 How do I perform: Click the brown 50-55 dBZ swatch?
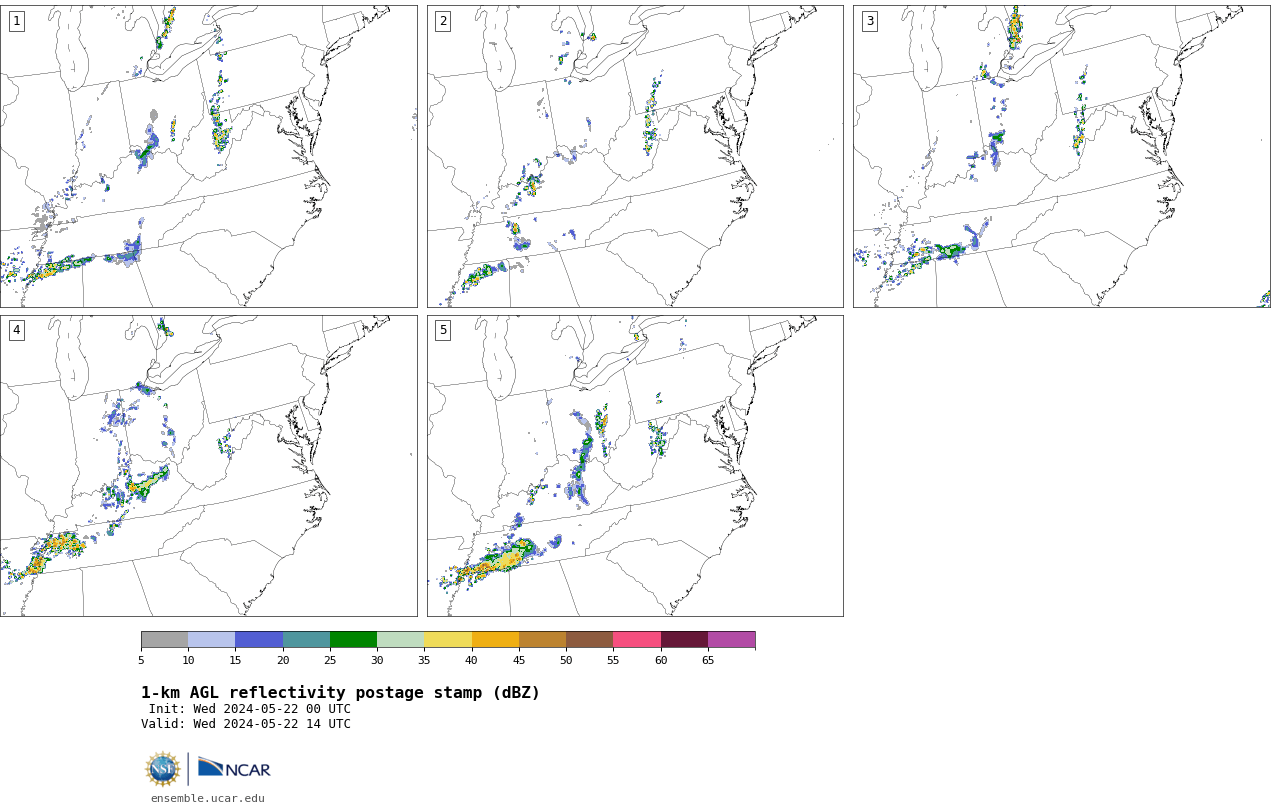tap(590, 640)
